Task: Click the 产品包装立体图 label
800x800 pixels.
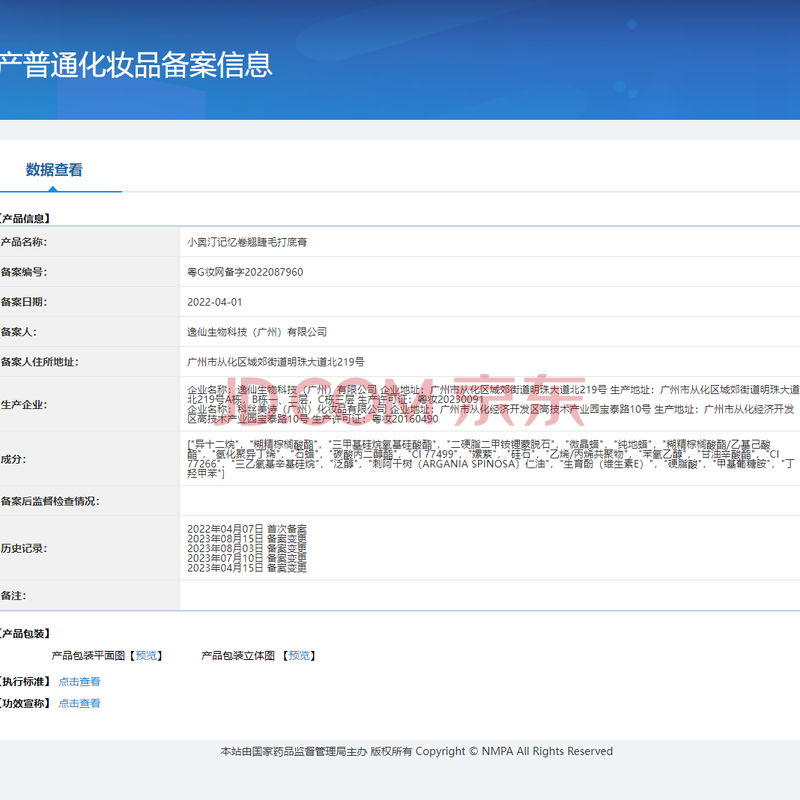Action: pos(238,656)
